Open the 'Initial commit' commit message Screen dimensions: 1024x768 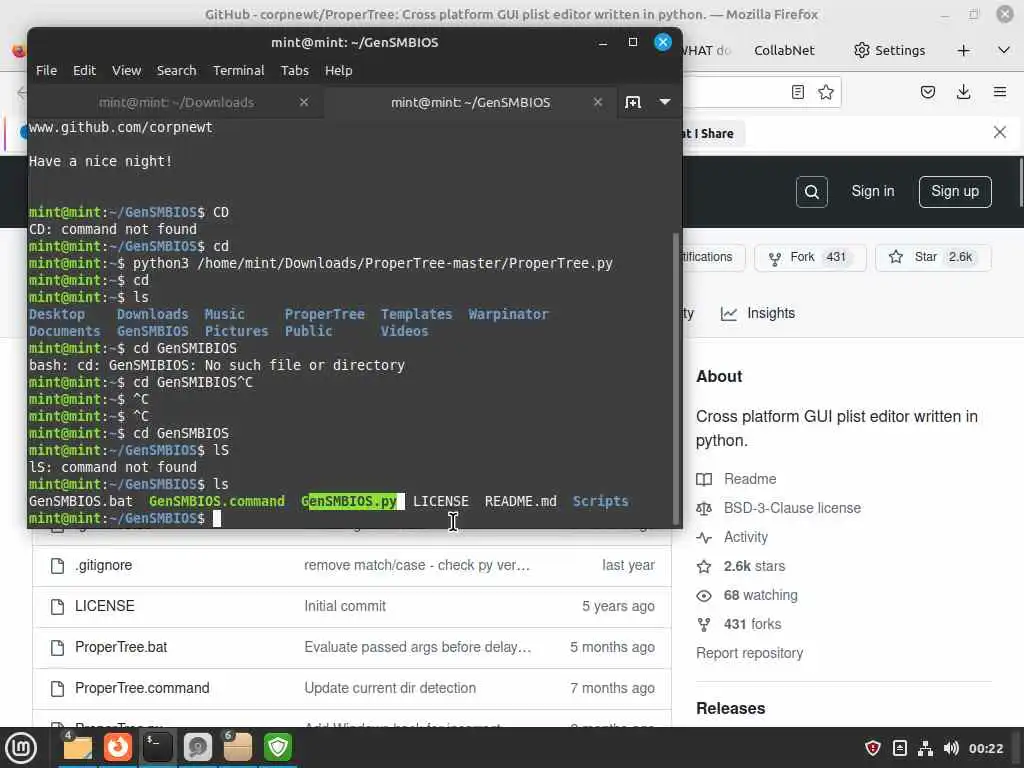point(345,606)
